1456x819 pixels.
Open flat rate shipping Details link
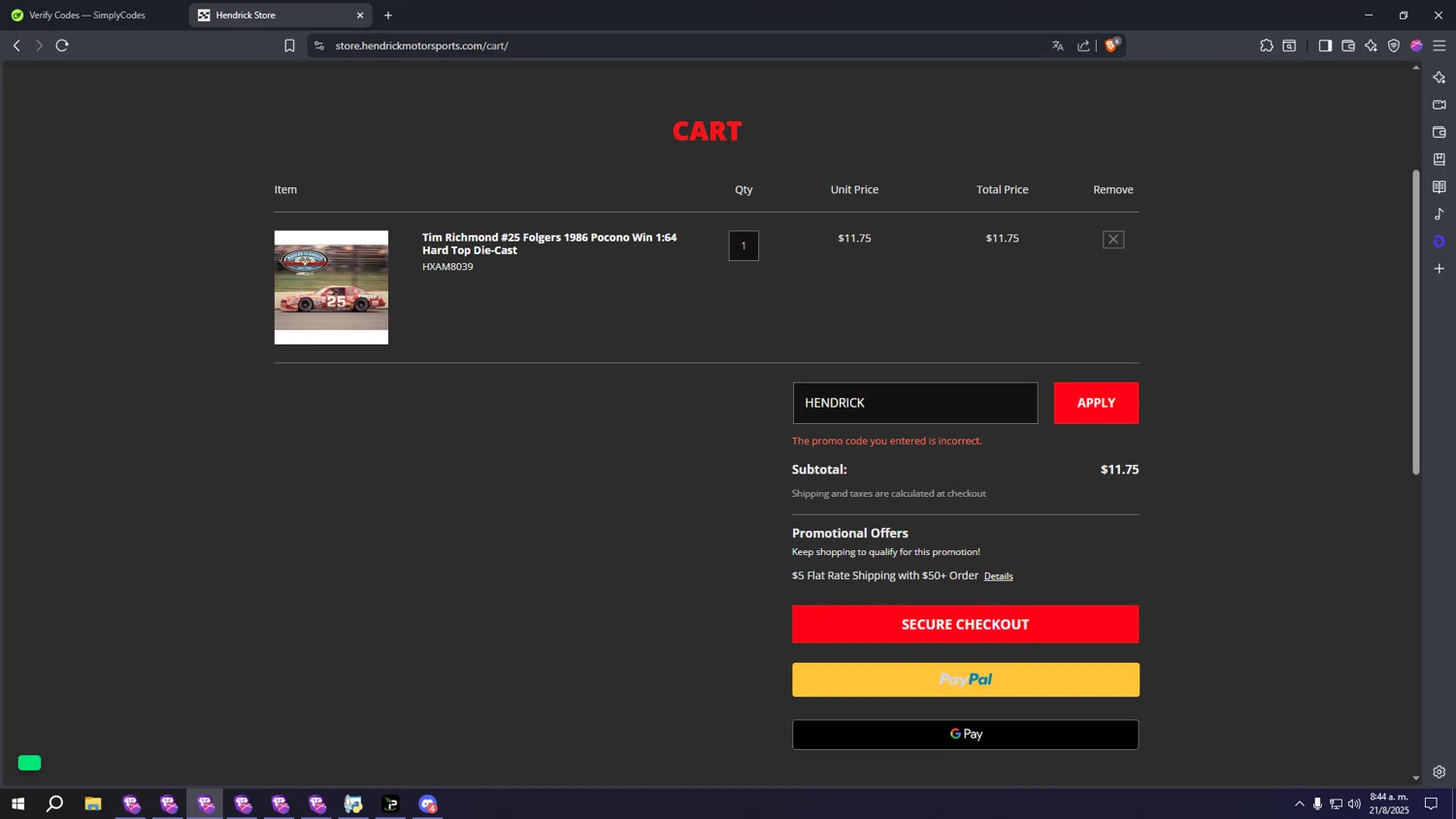pos(998,576)
